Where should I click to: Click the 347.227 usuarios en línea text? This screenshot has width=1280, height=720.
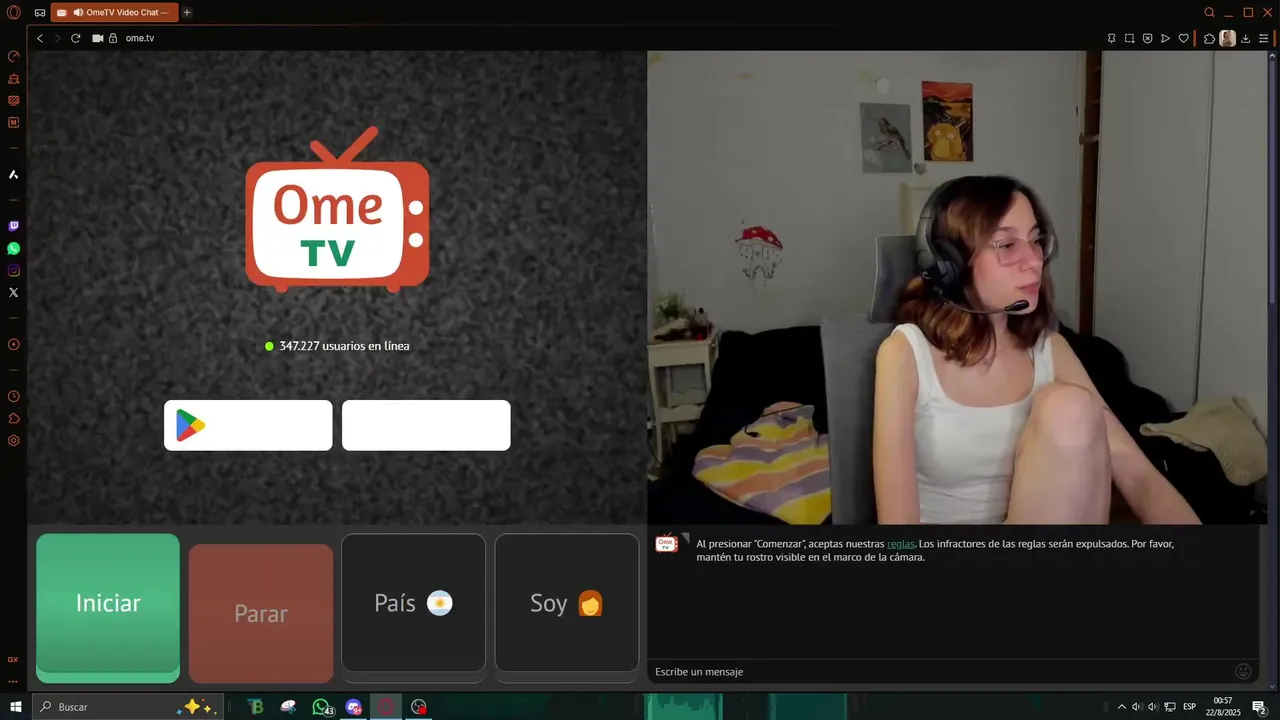pyautogui.click(x=344, y=346)
